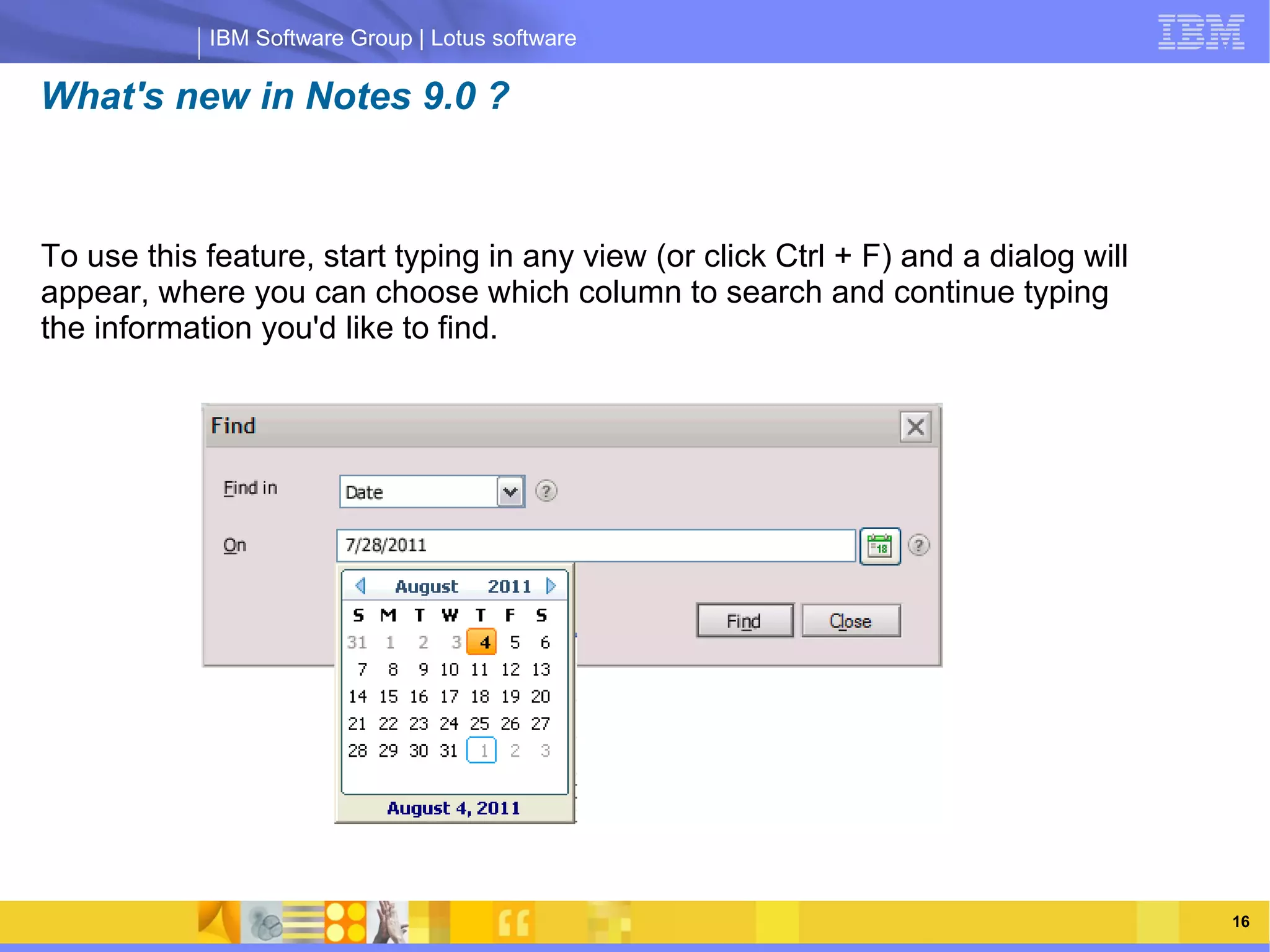1270x952 pixels.
Task: Select August 9 in calendar
Action: tap(423, 670)
